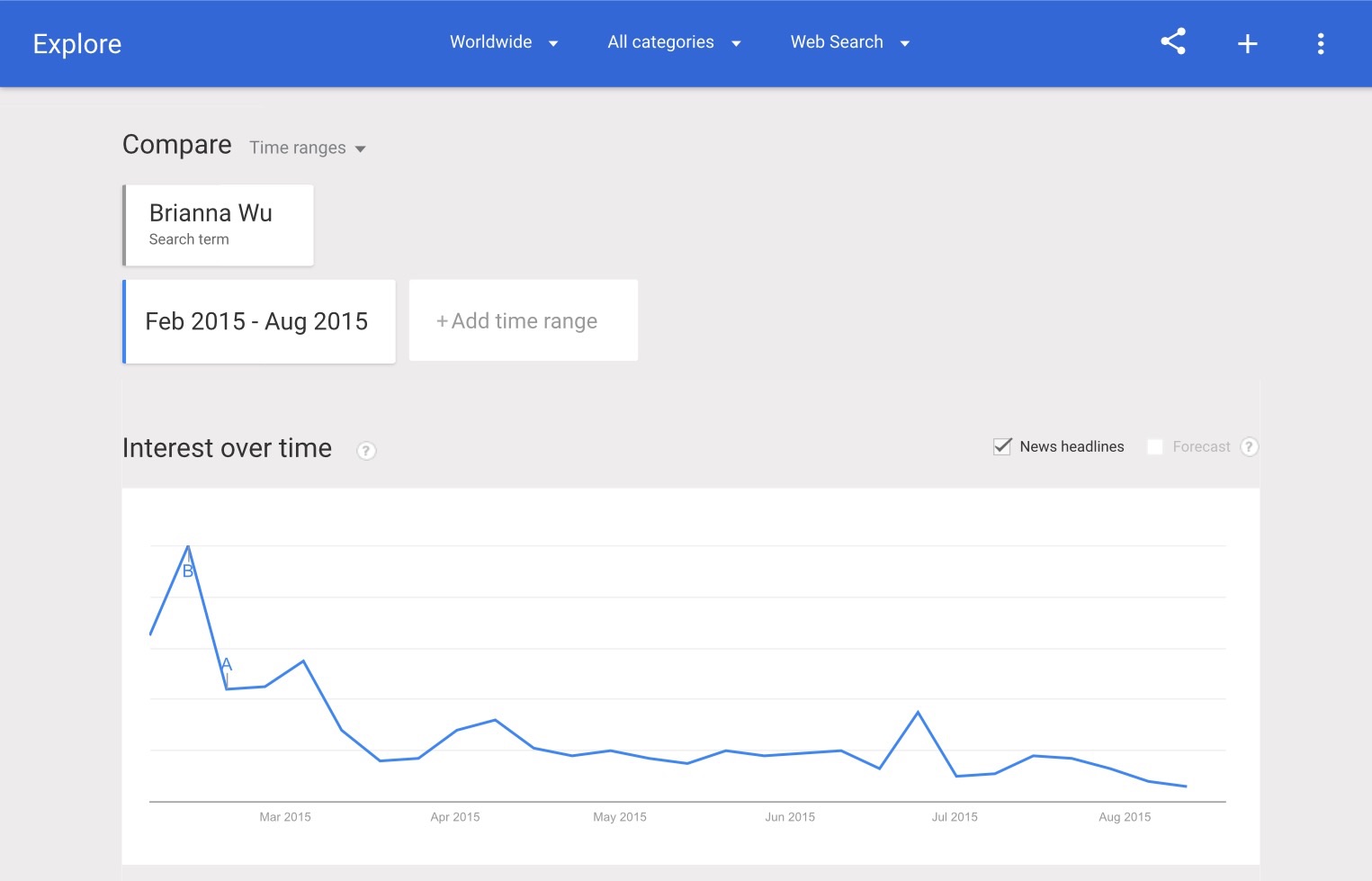Click the Explore page title
The height and width of the screenshot is (881, 1372).
77,43
